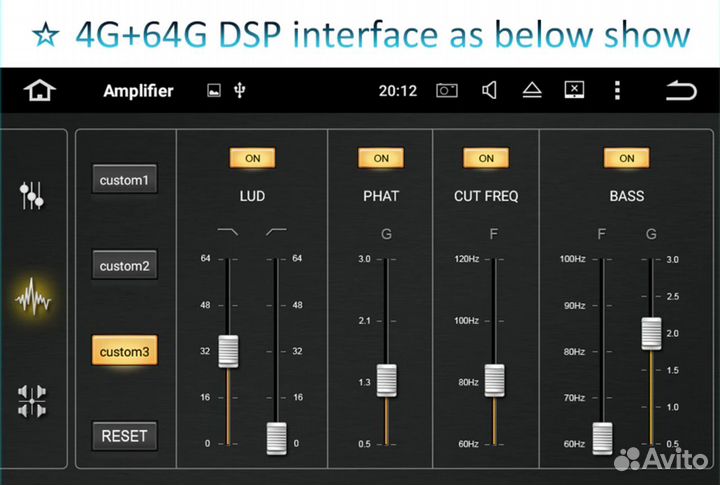
Task: Choose the custom3 preset
Action: pyautogui.click(x=124, y=352)
